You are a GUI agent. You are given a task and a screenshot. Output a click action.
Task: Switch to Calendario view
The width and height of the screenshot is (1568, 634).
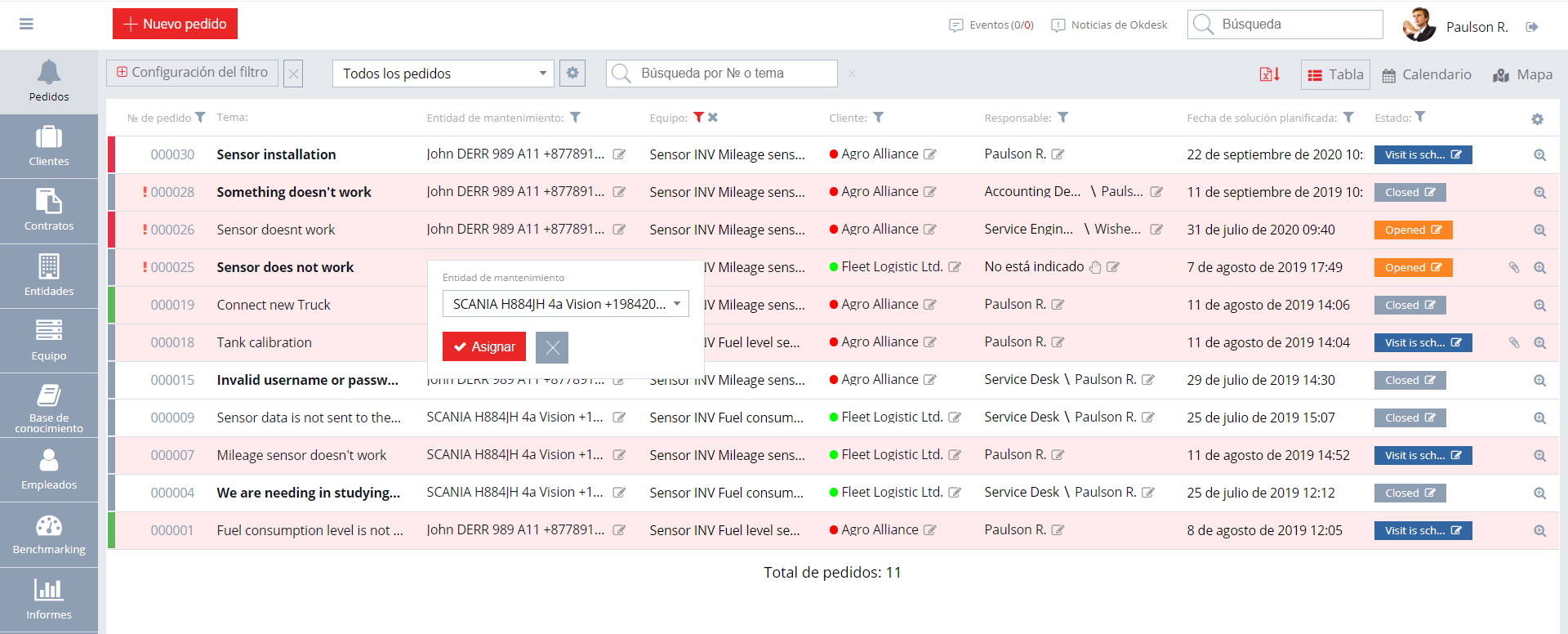click(x=1426, y=75)
